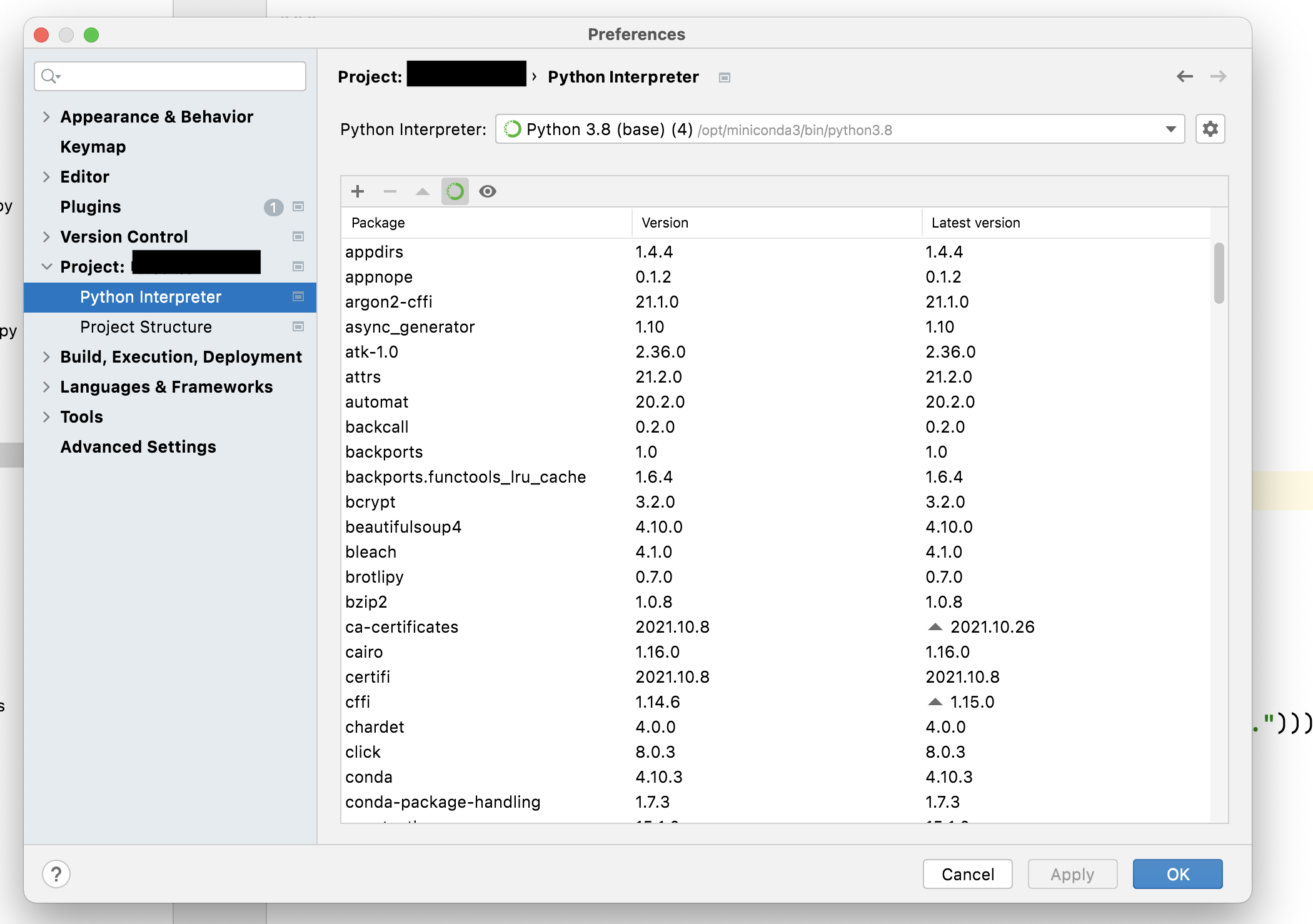Click the help question mark button
This screenshot has width=1313, height=924.
(x=56, y=874)
